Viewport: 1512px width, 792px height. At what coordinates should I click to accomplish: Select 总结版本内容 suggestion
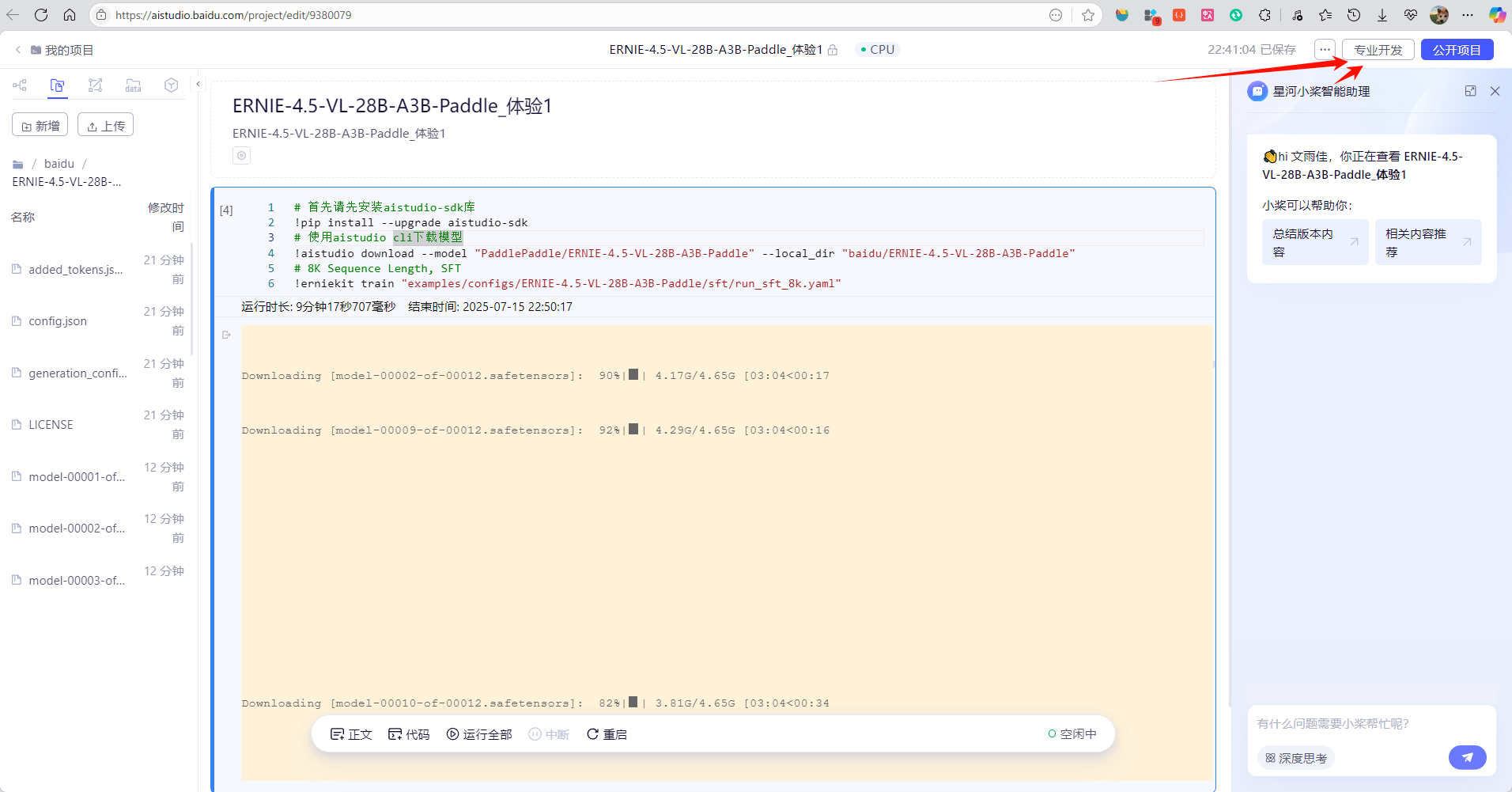click(x=1315, y=242)
